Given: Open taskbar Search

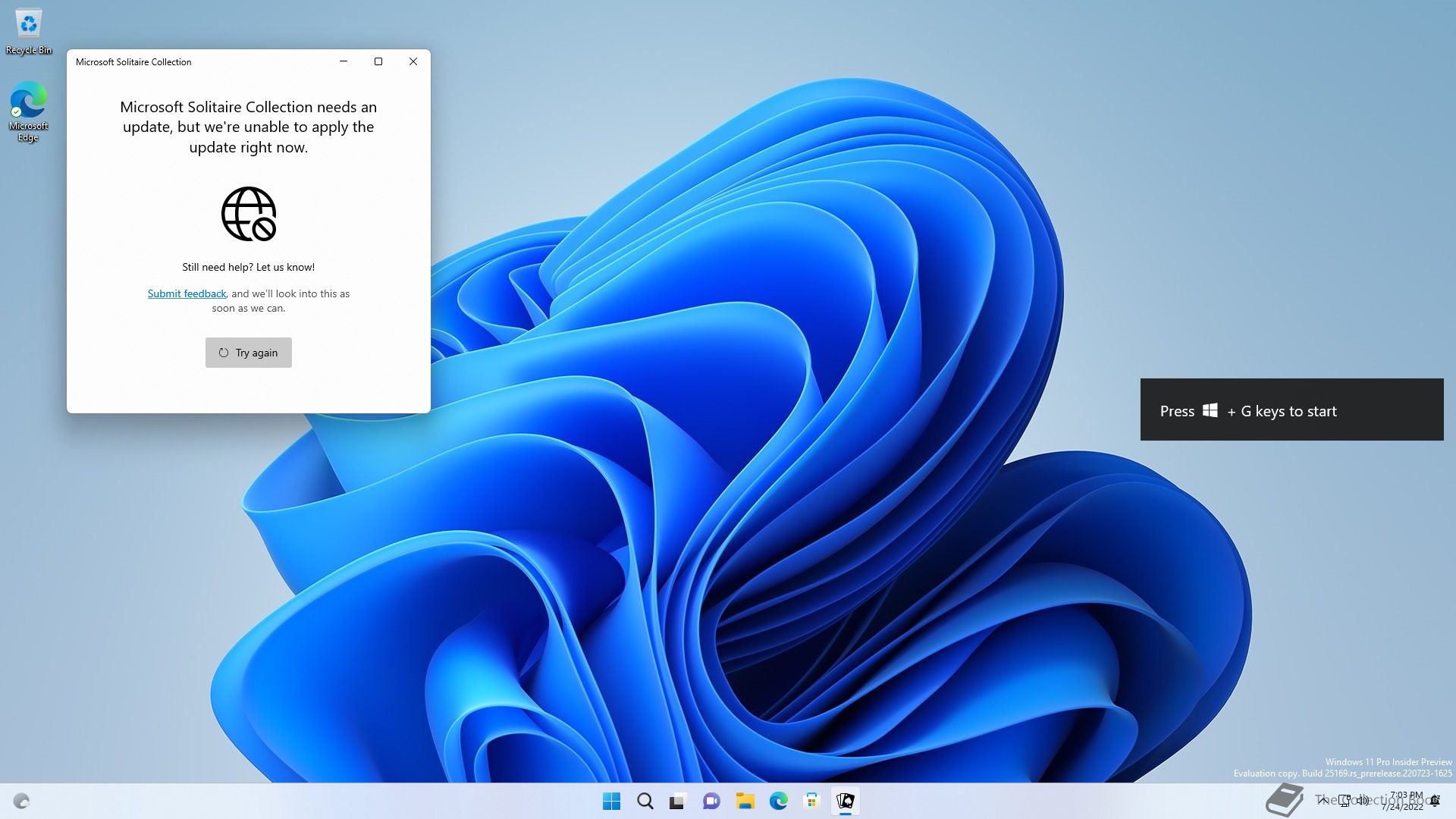Looking at the screenshot, I should pos(645,801).
